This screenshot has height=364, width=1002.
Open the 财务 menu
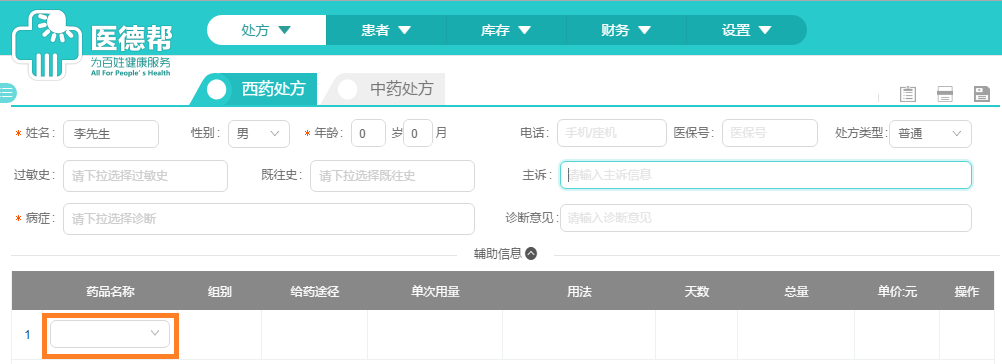[x=626, y=30]
